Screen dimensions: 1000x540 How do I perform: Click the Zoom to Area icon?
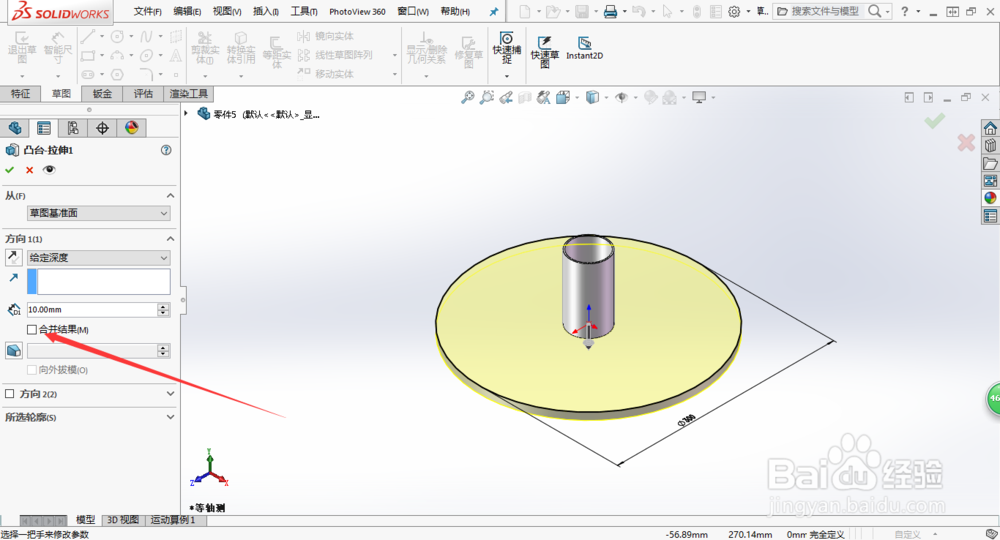(487, 98)
